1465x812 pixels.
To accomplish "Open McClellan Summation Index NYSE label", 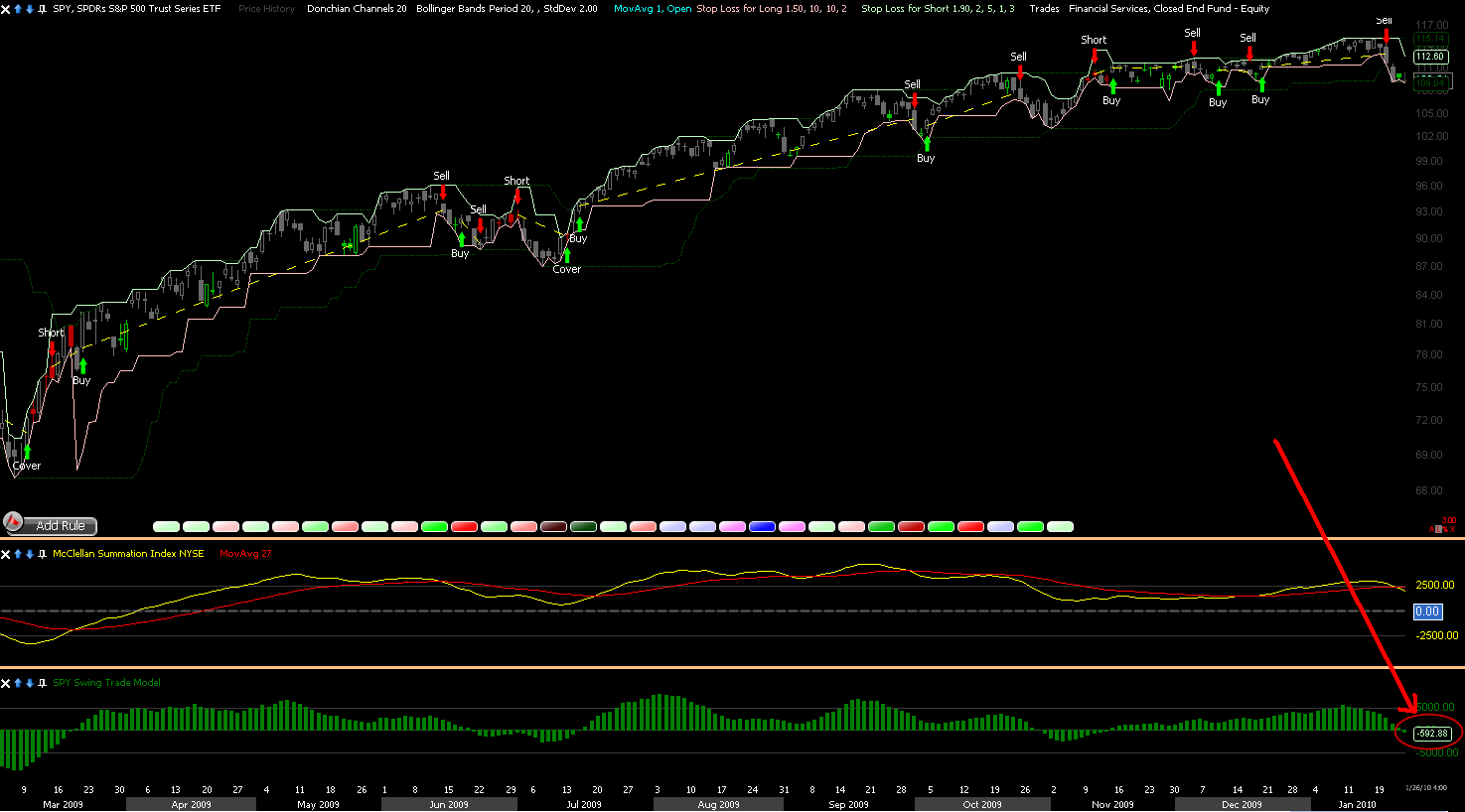I will pos(128,554).
